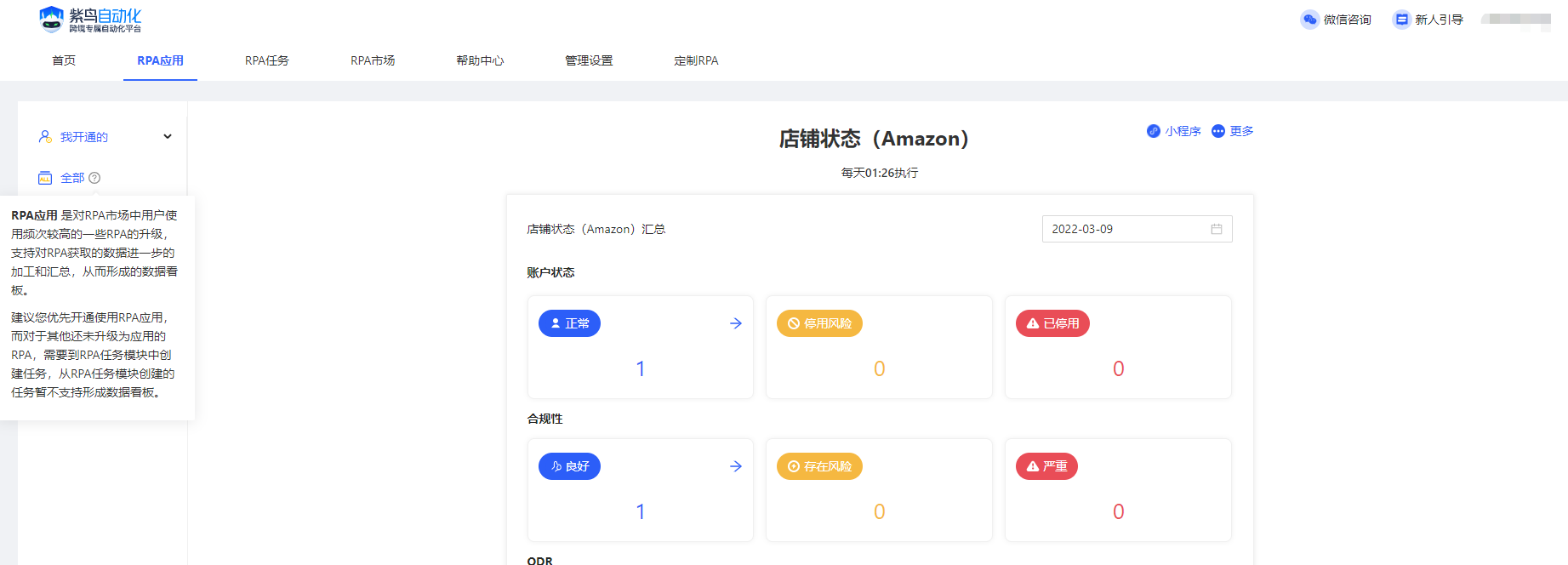The image size is (1568, 565).
Task: Click the 我开通的 sidebar item
Action: pyautogui.click(x=84, y=137)
